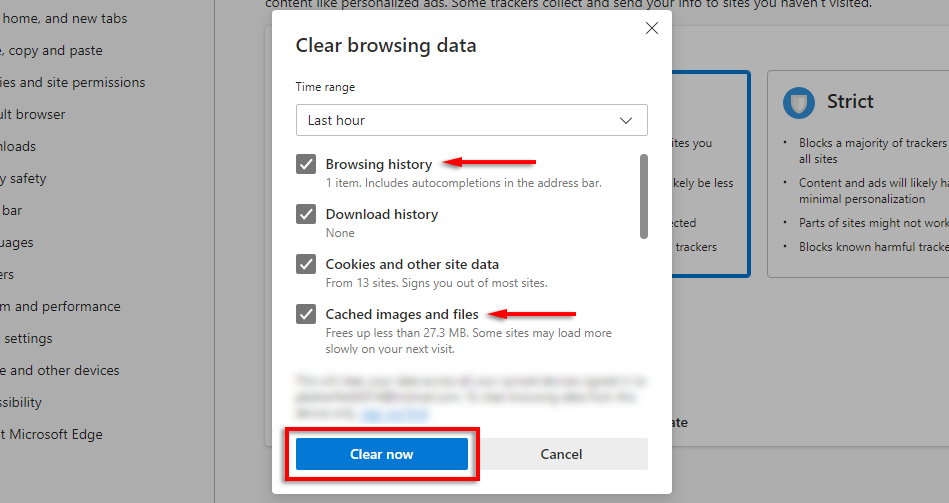Click the Time range dropdown chevron
949x503 pixels.
click(x=627, y=120)
